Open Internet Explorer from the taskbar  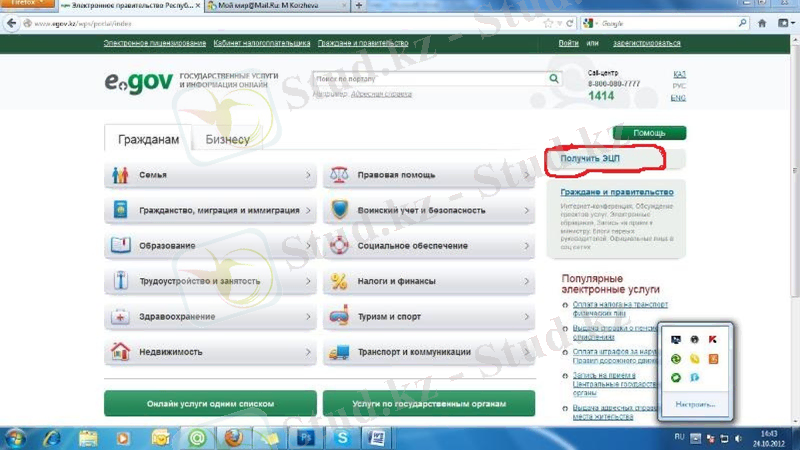[52, 438]
